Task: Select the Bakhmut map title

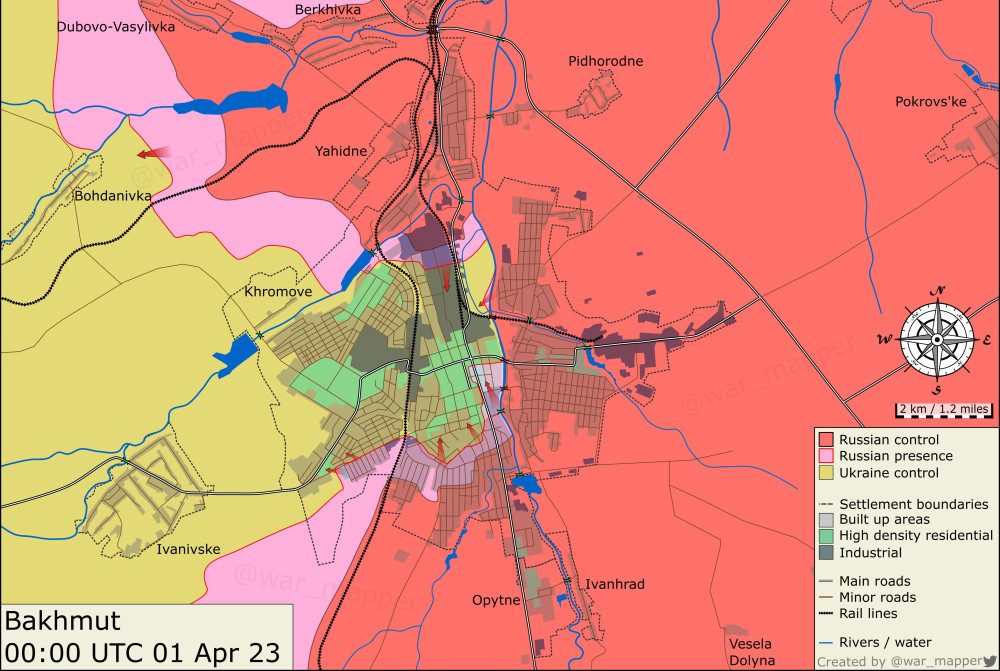Action: pyautogui.click(x=63, y=620)
